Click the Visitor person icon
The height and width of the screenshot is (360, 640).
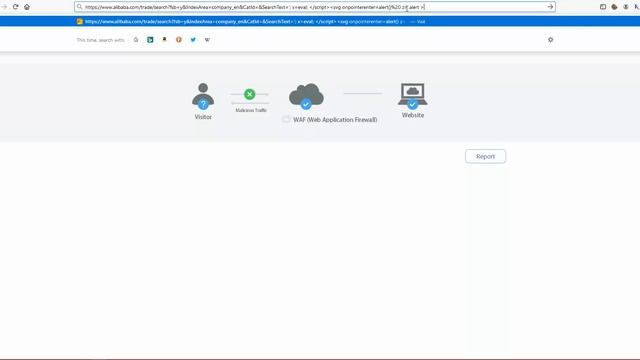tap(203, 96)
